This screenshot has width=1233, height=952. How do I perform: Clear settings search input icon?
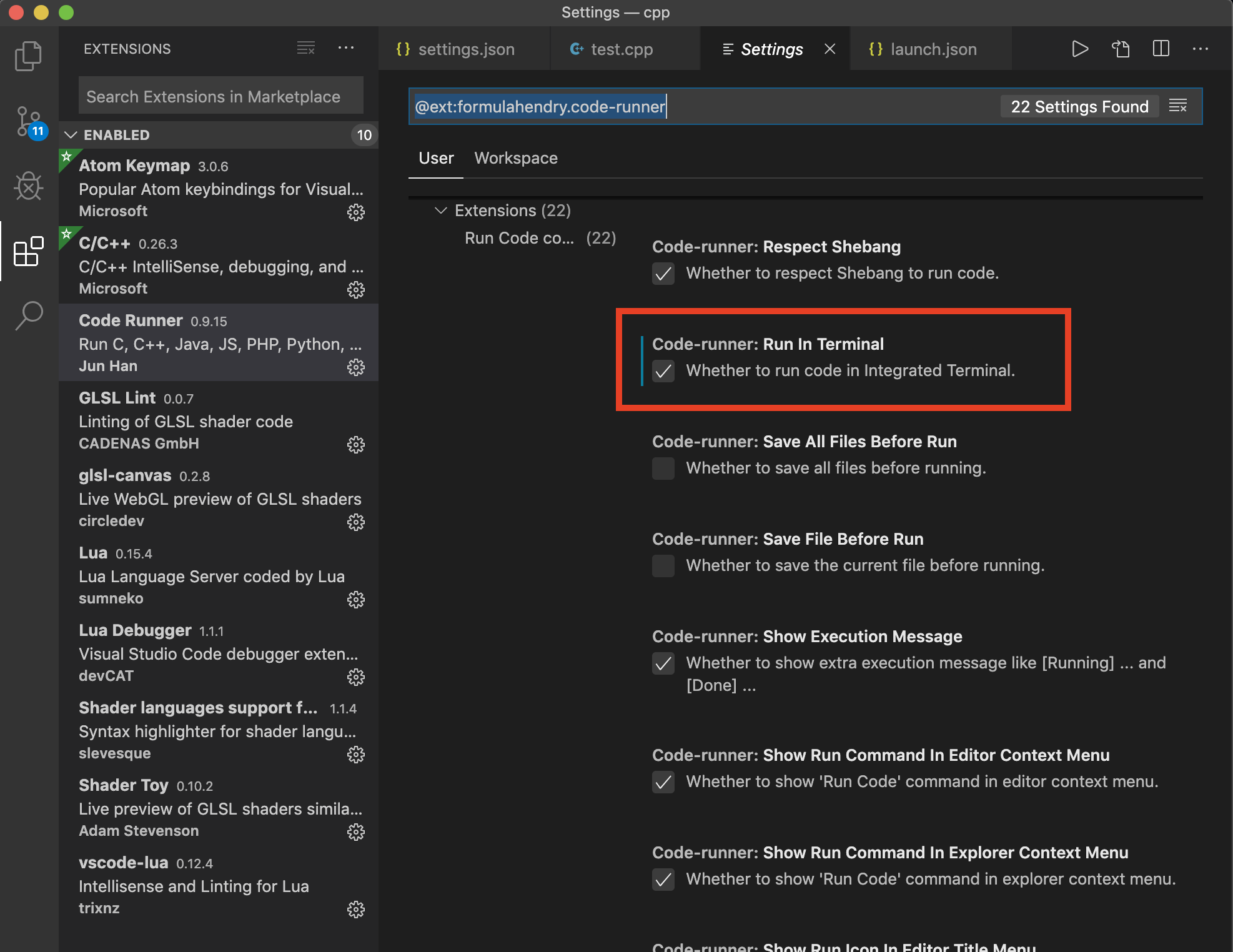1177,106
